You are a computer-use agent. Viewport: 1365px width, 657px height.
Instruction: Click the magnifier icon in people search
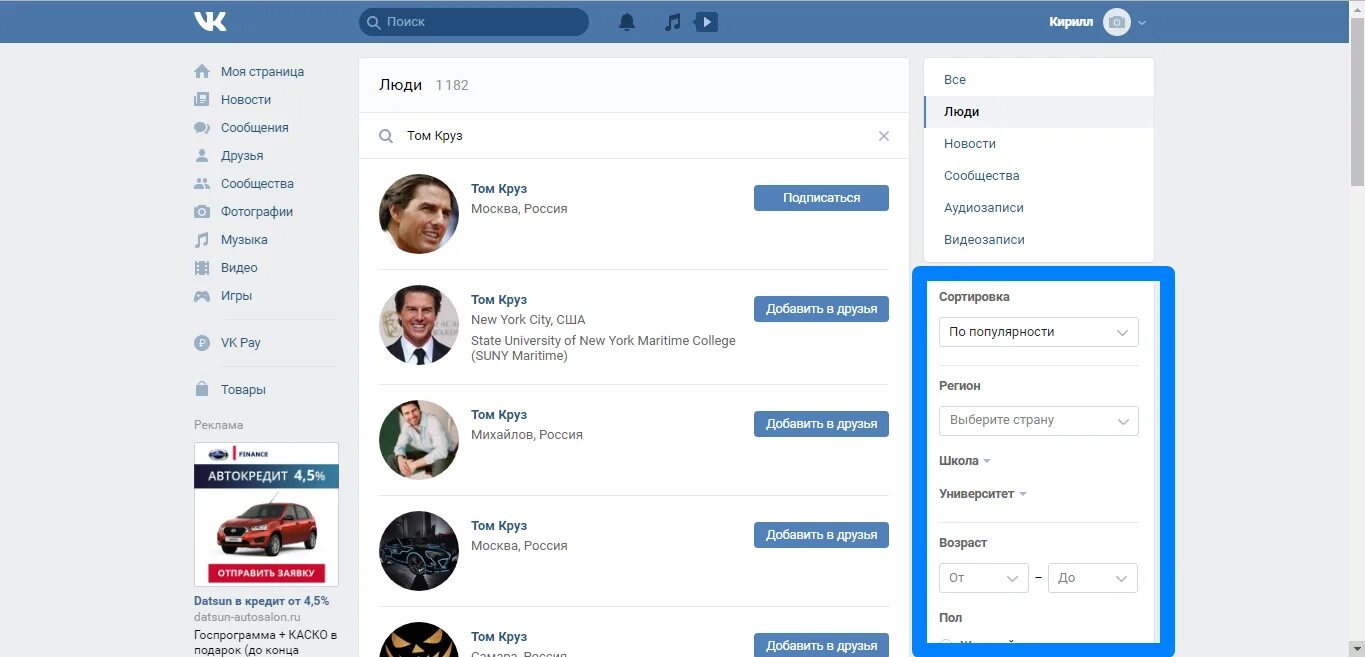coord(386,136)
